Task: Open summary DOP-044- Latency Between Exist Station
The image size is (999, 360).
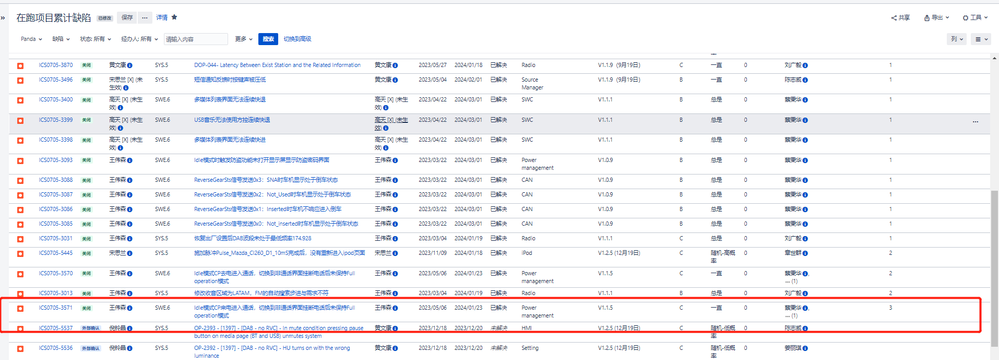Action: [x=277, y=65]
